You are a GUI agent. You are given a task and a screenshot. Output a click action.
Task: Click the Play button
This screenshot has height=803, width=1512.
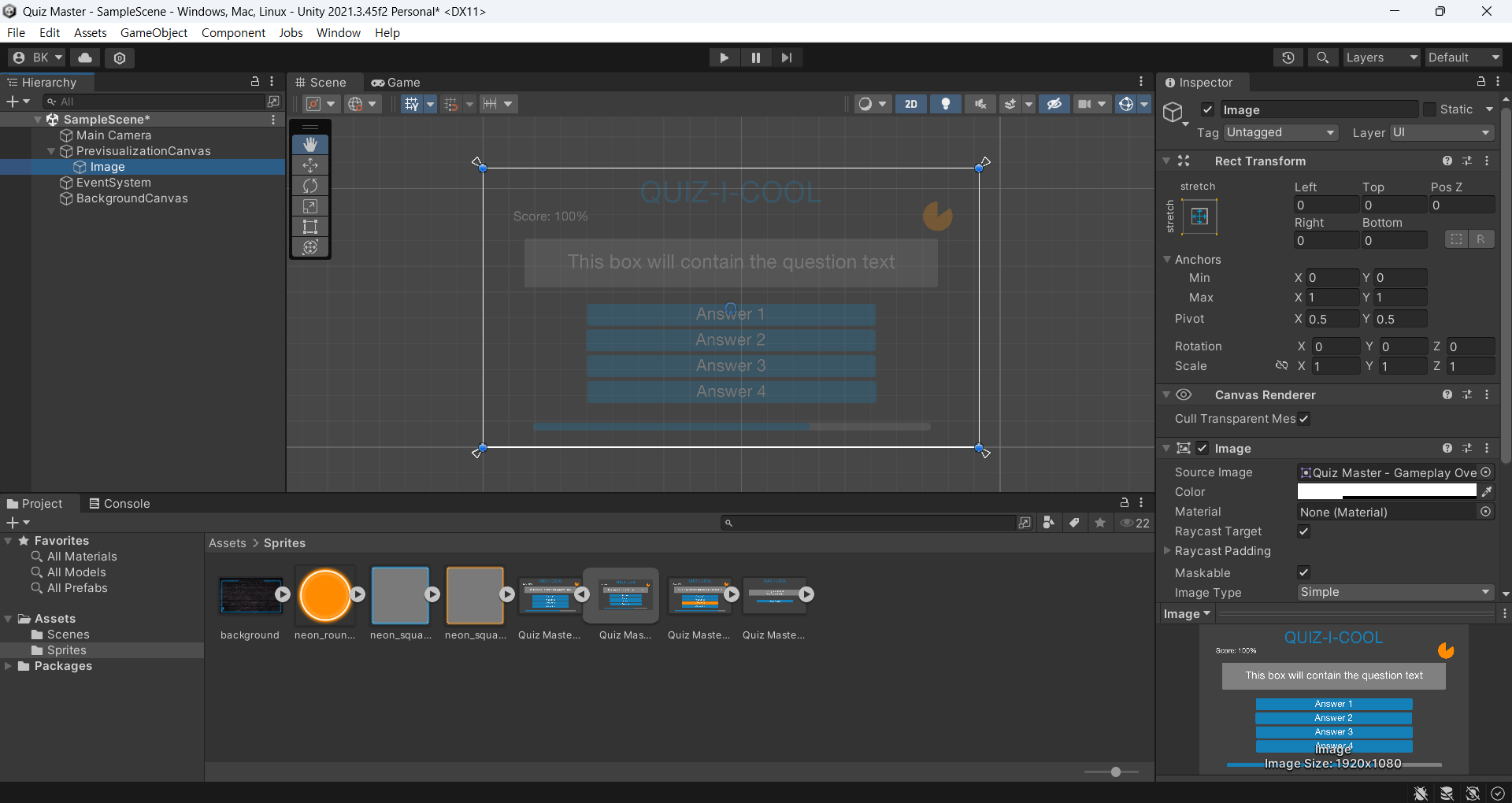(724, 57)
